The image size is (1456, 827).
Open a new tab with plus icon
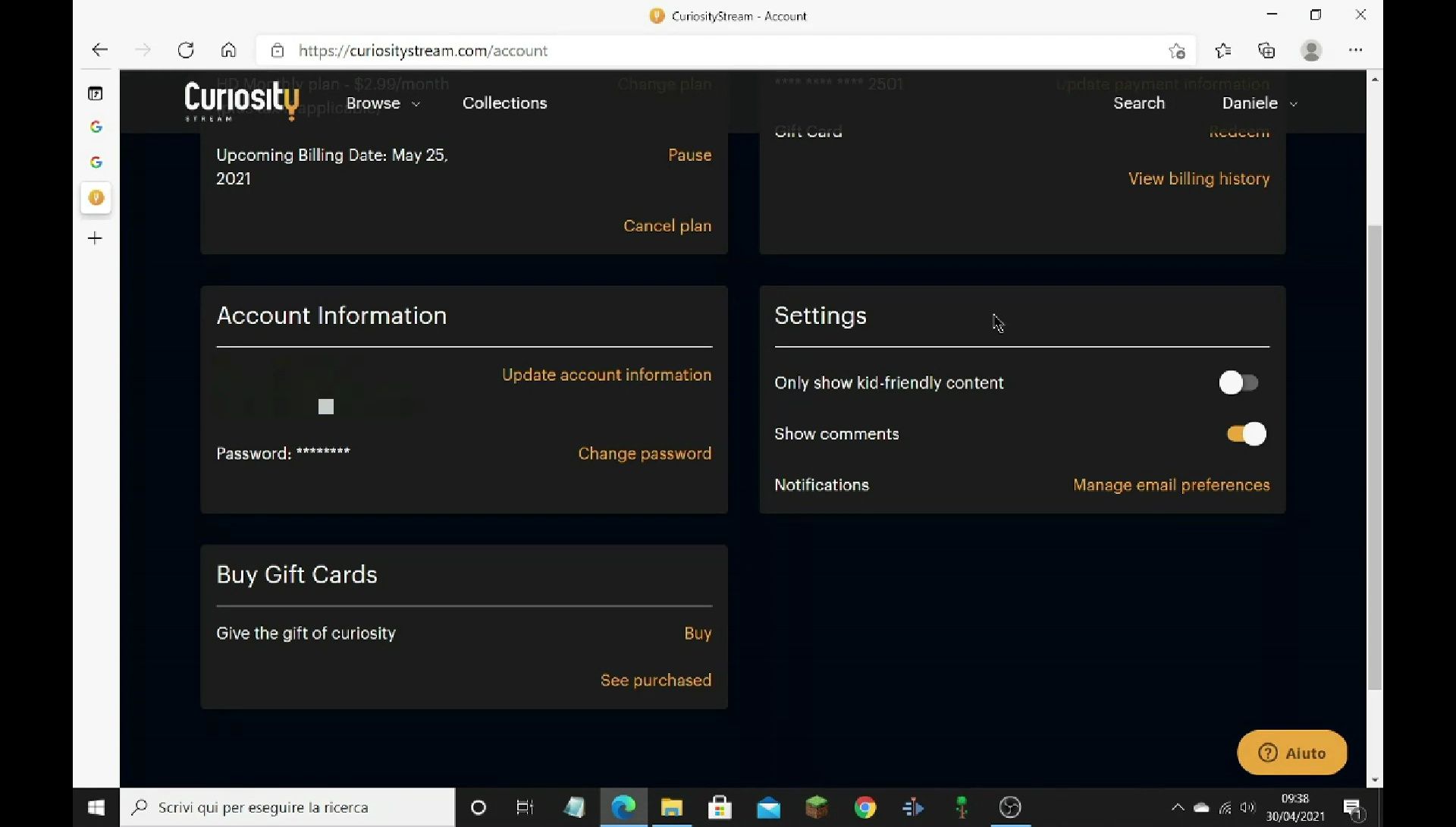tap(95, 238)
